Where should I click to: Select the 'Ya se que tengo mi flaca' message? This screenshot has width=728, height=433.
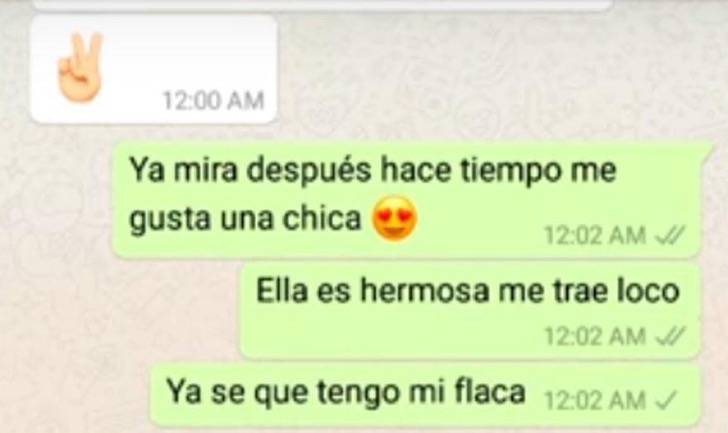425,395
